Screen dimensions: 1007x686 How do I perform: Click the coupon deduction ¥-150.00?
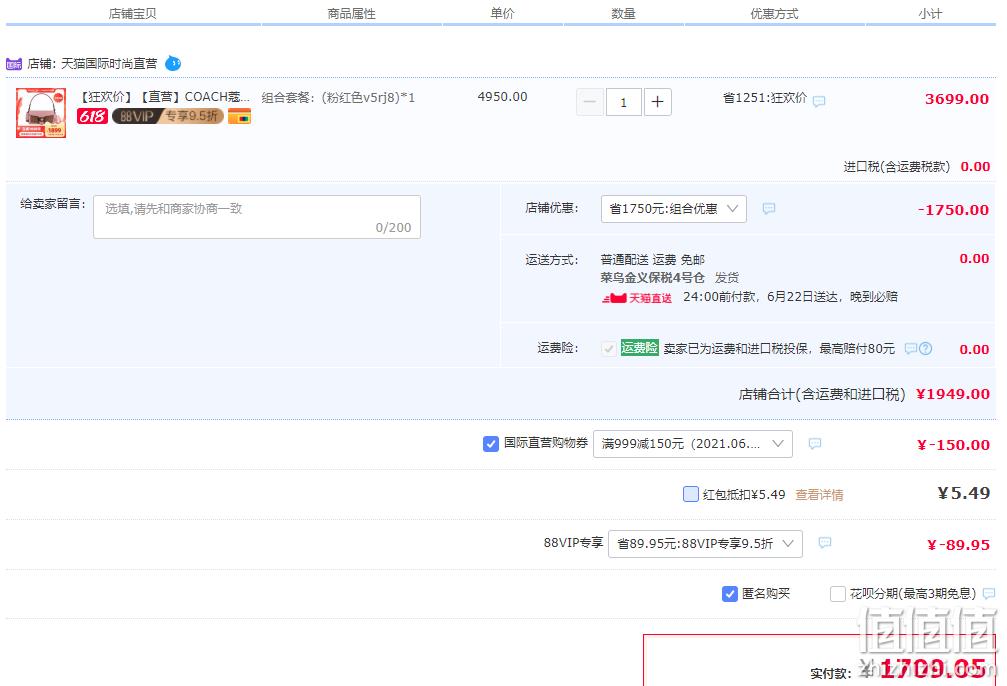click(x=953, y=445)
